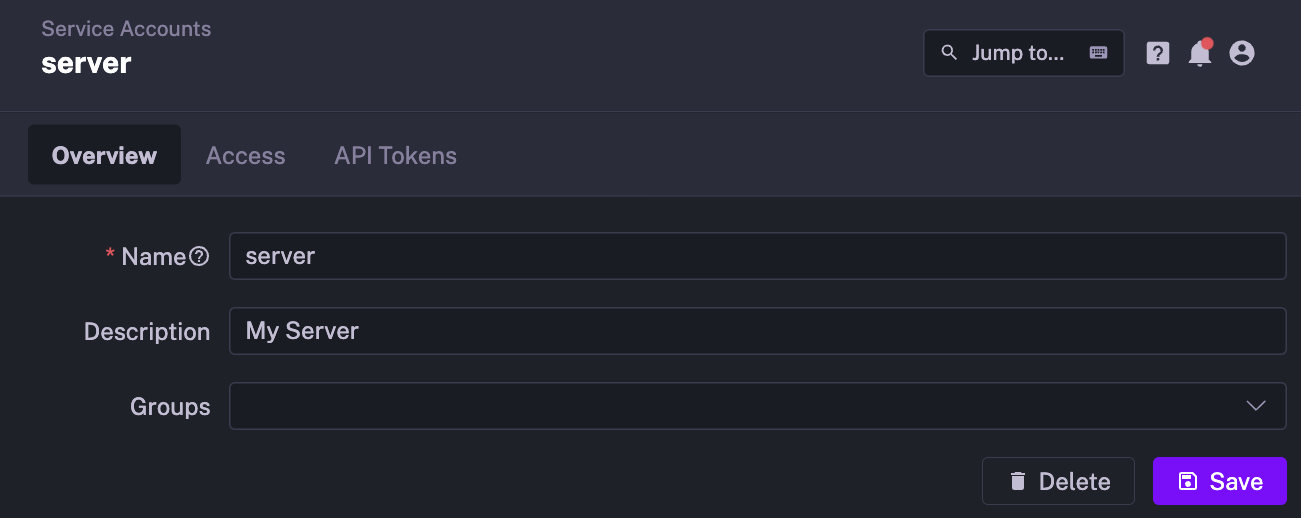Open the Groups selection field
This screenshot has width=1301, height=518.
coord(740,405)
